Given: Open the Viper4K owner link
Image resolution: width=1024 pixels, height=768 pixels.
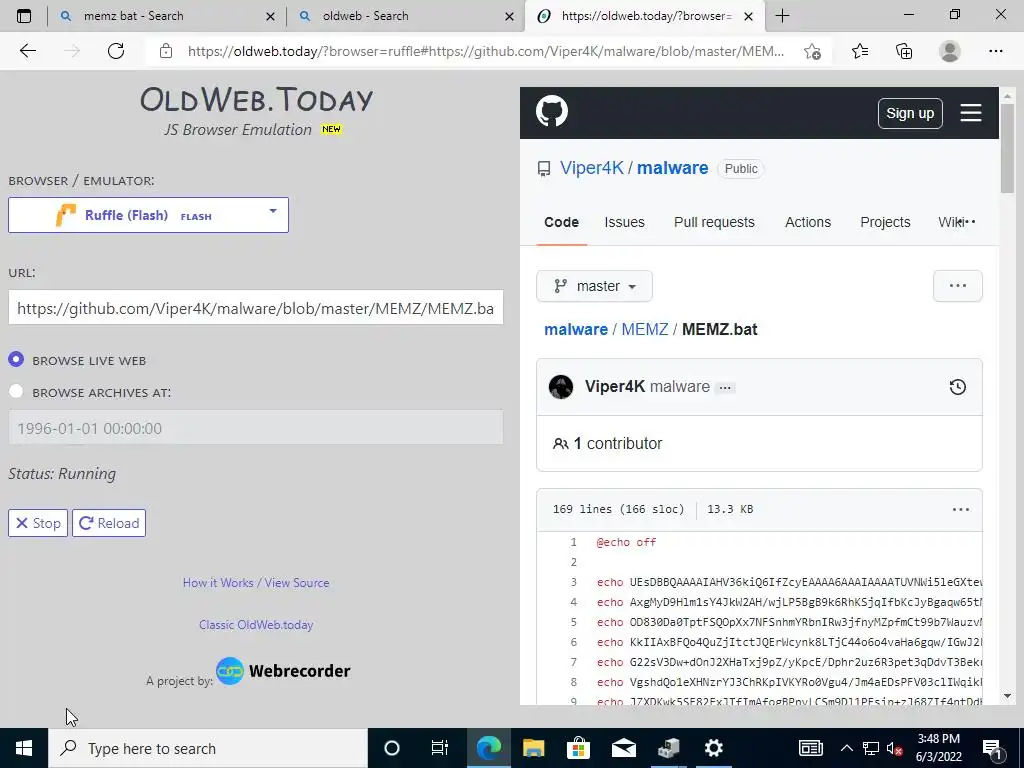Looking at the screenshot, I should click(591, 168).
